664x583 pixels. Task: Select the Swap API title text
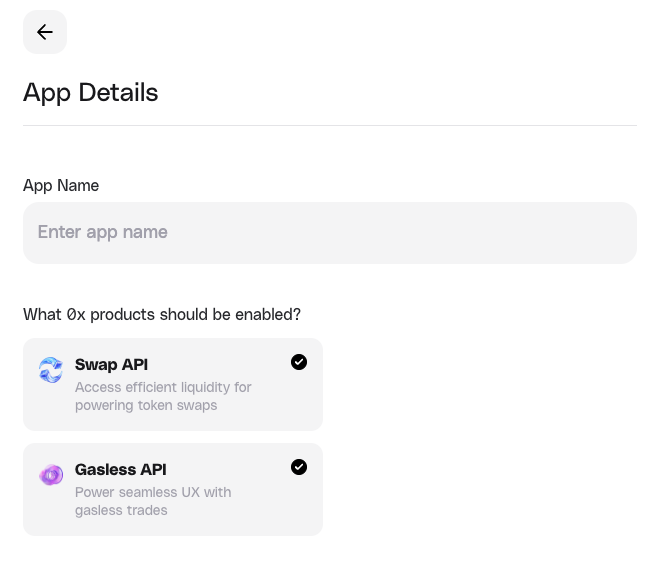tap(111, 364)
